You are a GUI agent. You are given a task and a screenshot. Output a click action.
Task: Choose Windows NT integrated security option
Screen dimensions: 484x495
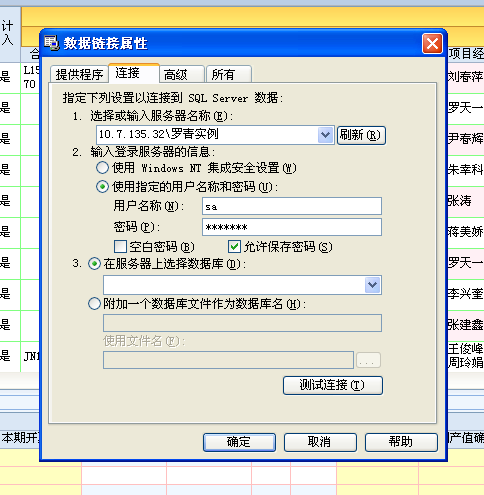[102, 168]
